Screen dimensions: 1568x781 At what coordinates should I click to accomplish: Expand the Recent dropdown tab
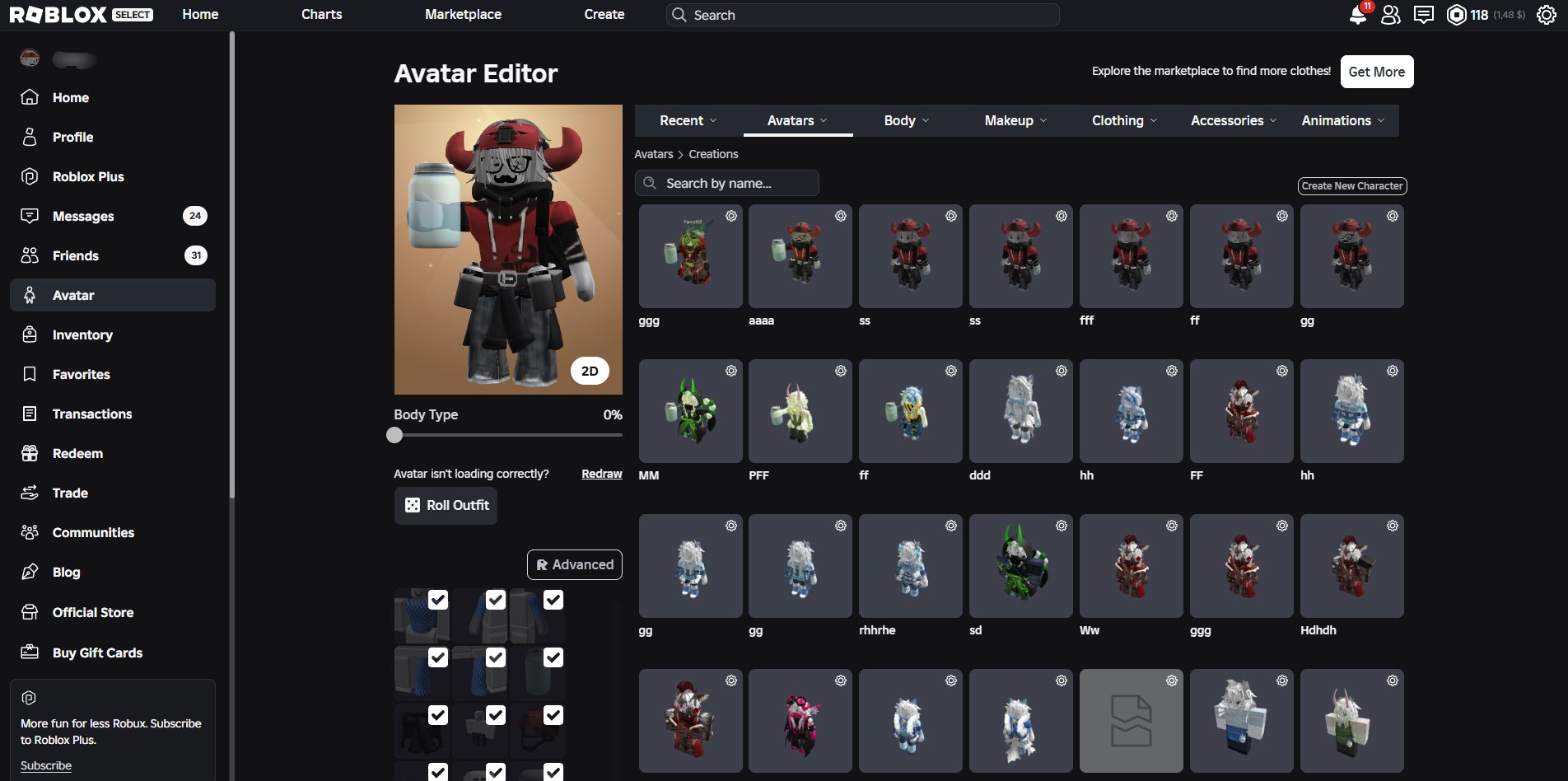[688, 120]
